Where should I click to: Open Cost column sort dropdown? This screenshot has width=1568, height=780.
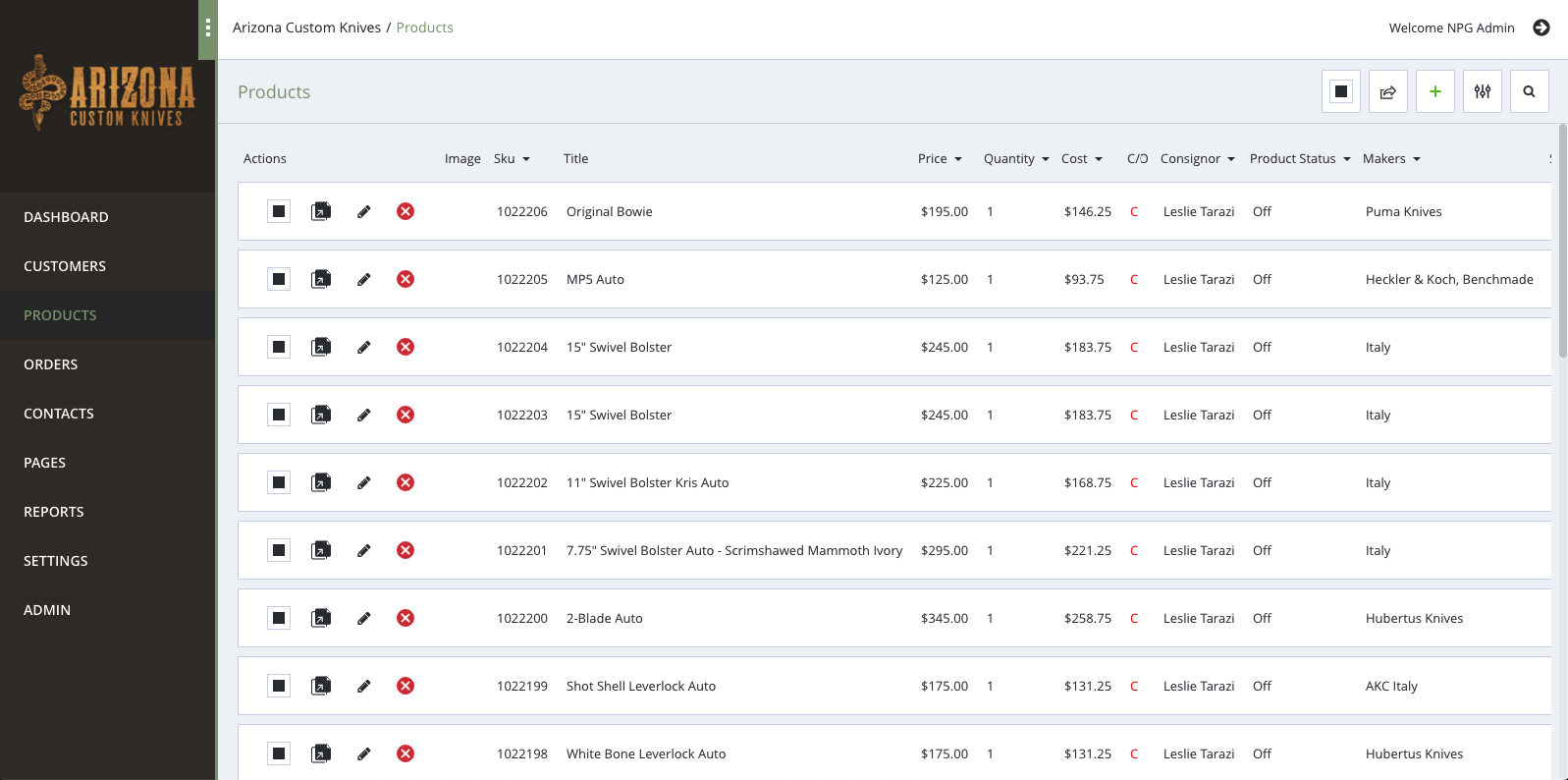(1082, 158)
